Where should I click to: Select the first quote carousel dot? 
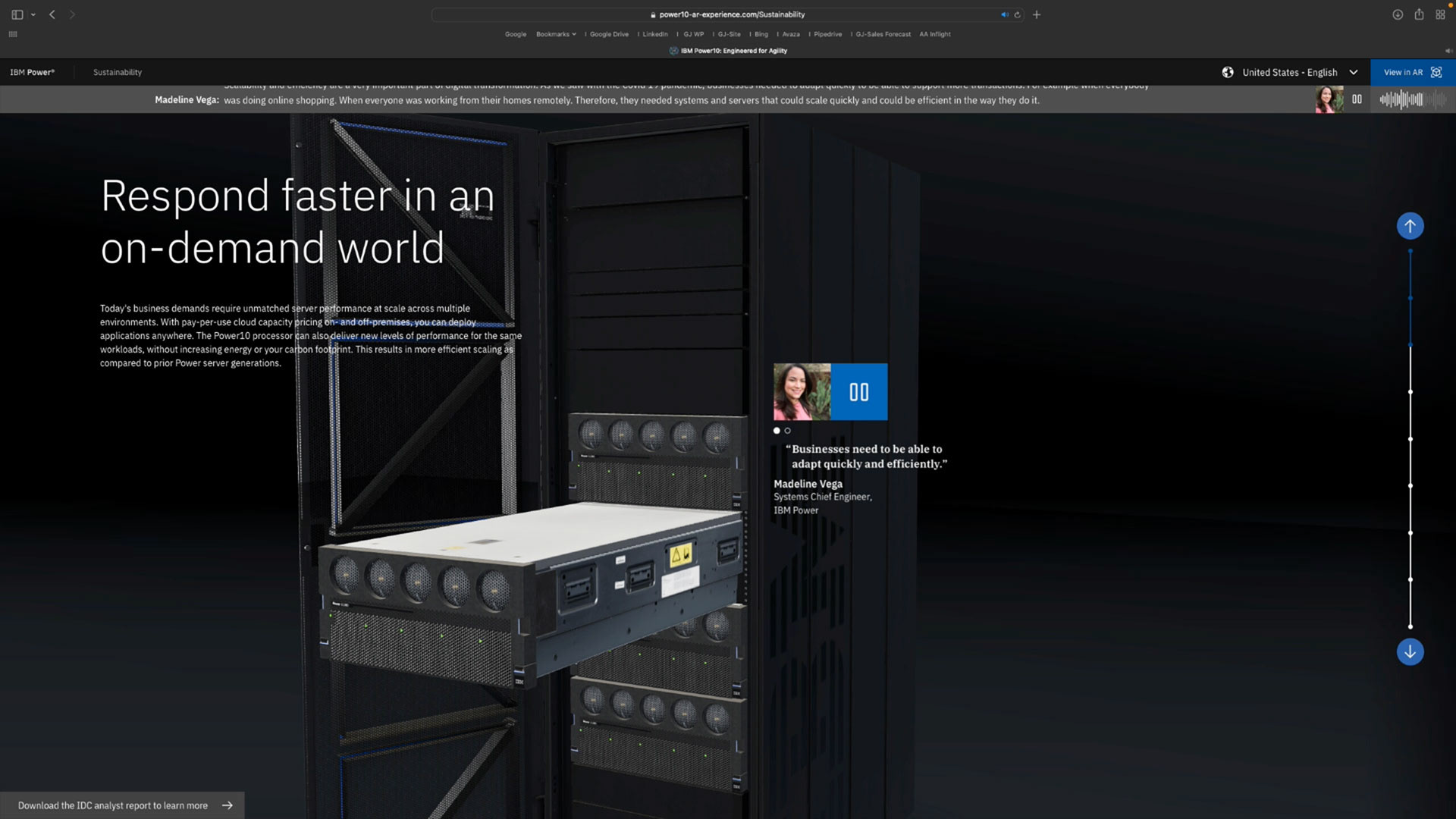tap(777, 431)
